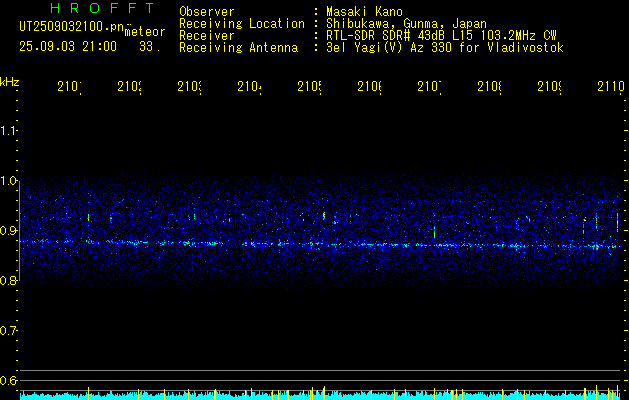Click the Receiving Location label
The image size is (629, 400).
click(242, 24)
